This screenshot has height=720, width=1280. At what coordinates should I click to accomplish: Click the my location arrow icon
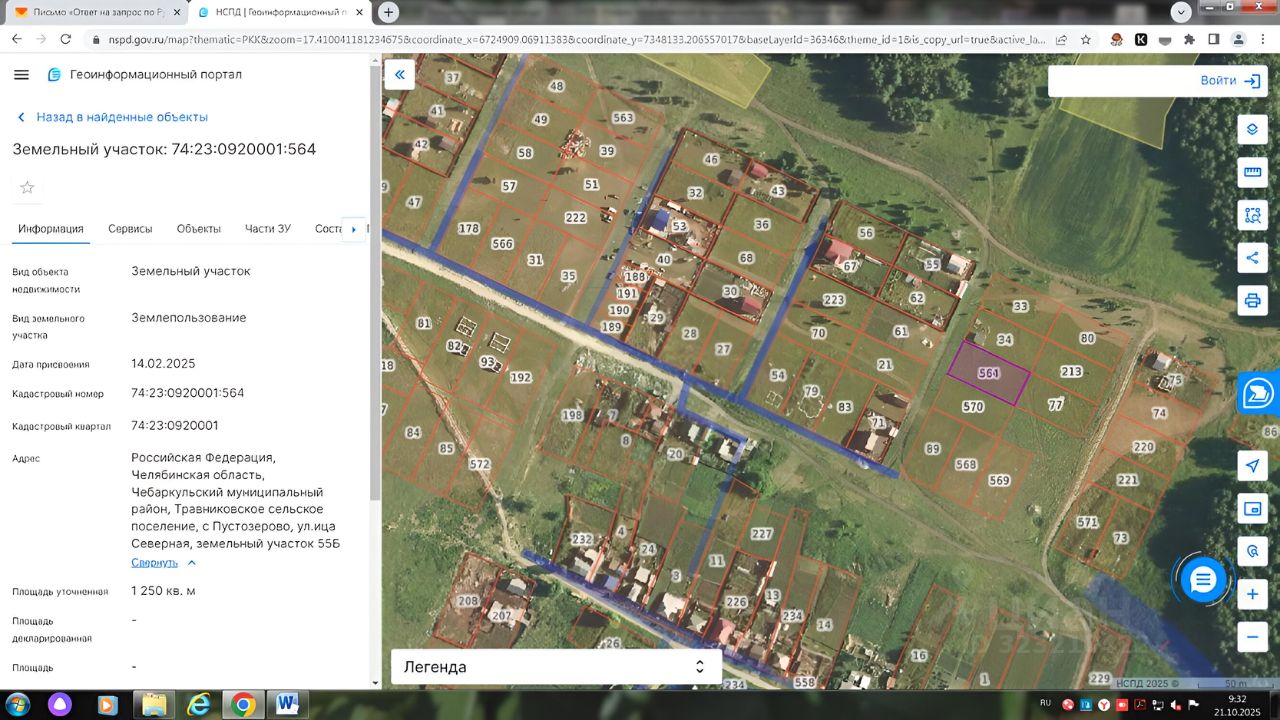pyautogui.click(x=1251, y=466)
